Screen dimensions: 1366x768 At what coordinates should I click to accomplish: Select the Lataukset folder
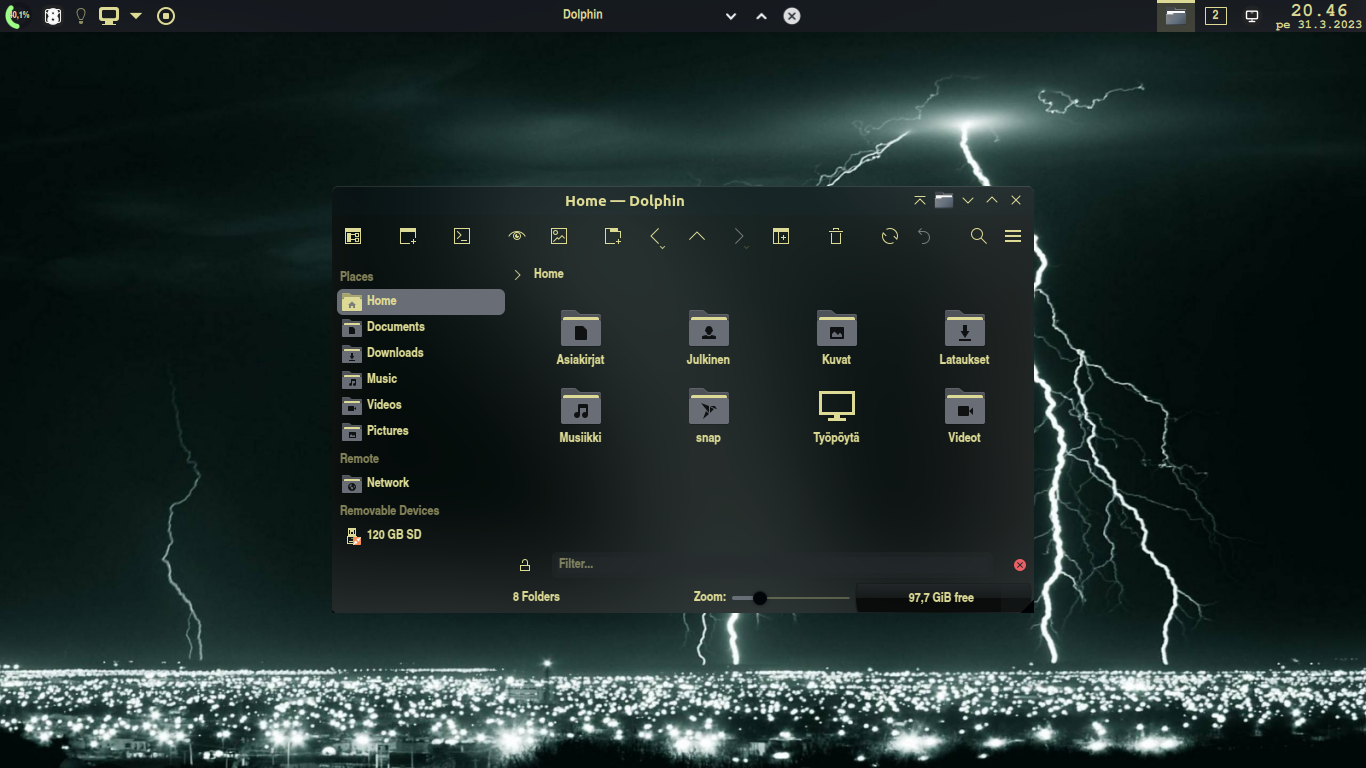pyautogui.click(x=964, y=338)
